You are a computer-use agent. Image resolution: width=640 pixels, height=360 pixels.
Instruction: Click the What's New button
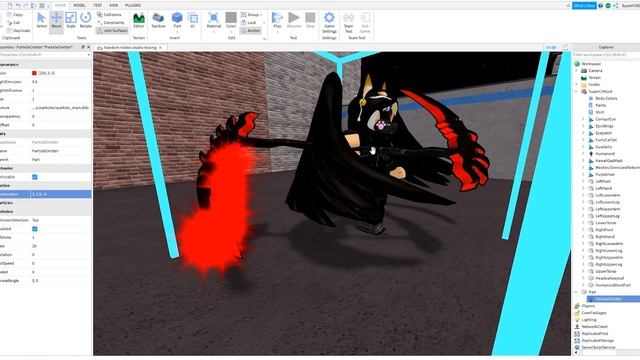[x=584, y=5]
